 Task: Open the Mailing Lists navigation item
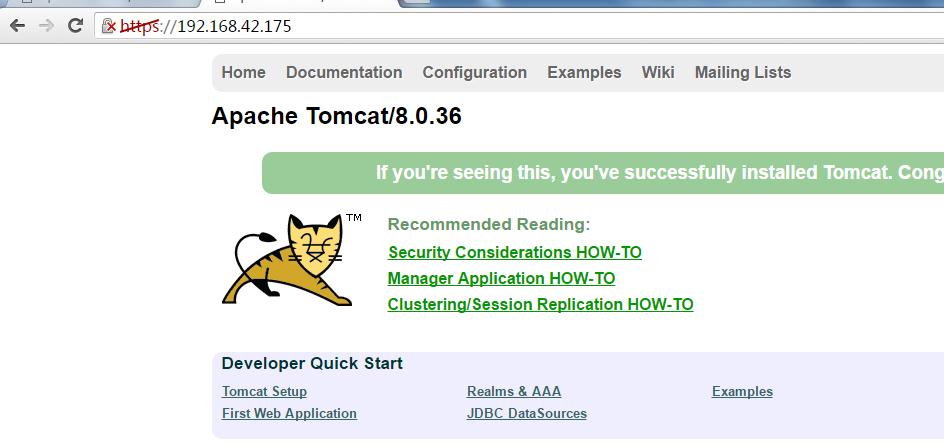pyautogui.click(x=743, y=72)
